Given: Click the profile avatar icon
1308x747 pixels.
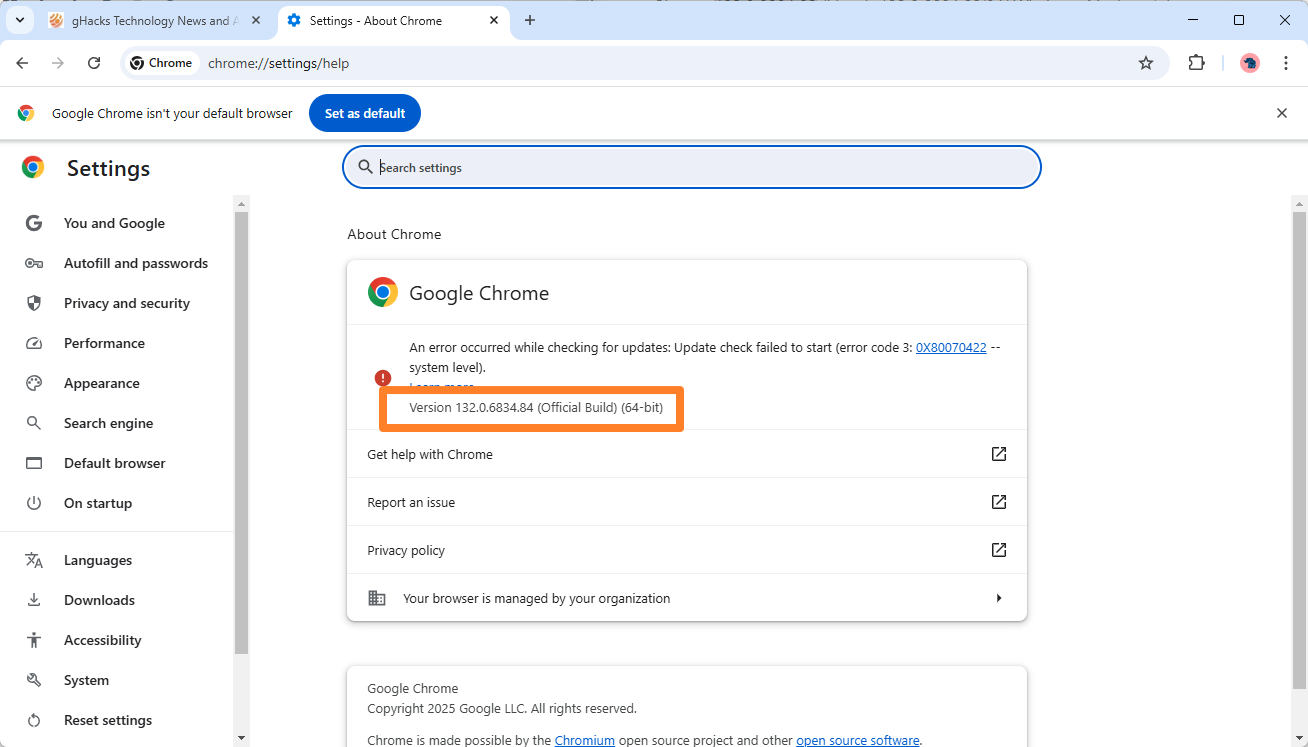Looking at the screenshot, I should coord(1249,62).
